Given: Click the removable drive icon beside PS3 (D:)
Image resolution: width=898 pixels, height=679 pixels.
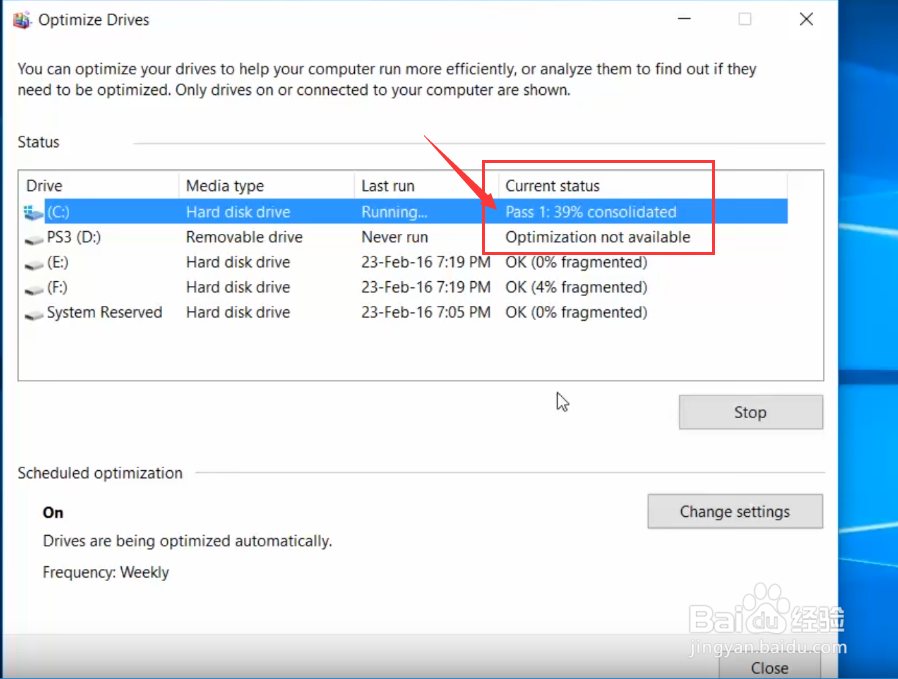Looking at the screenshot, I should pyautogui.click(x=33, y=237).
